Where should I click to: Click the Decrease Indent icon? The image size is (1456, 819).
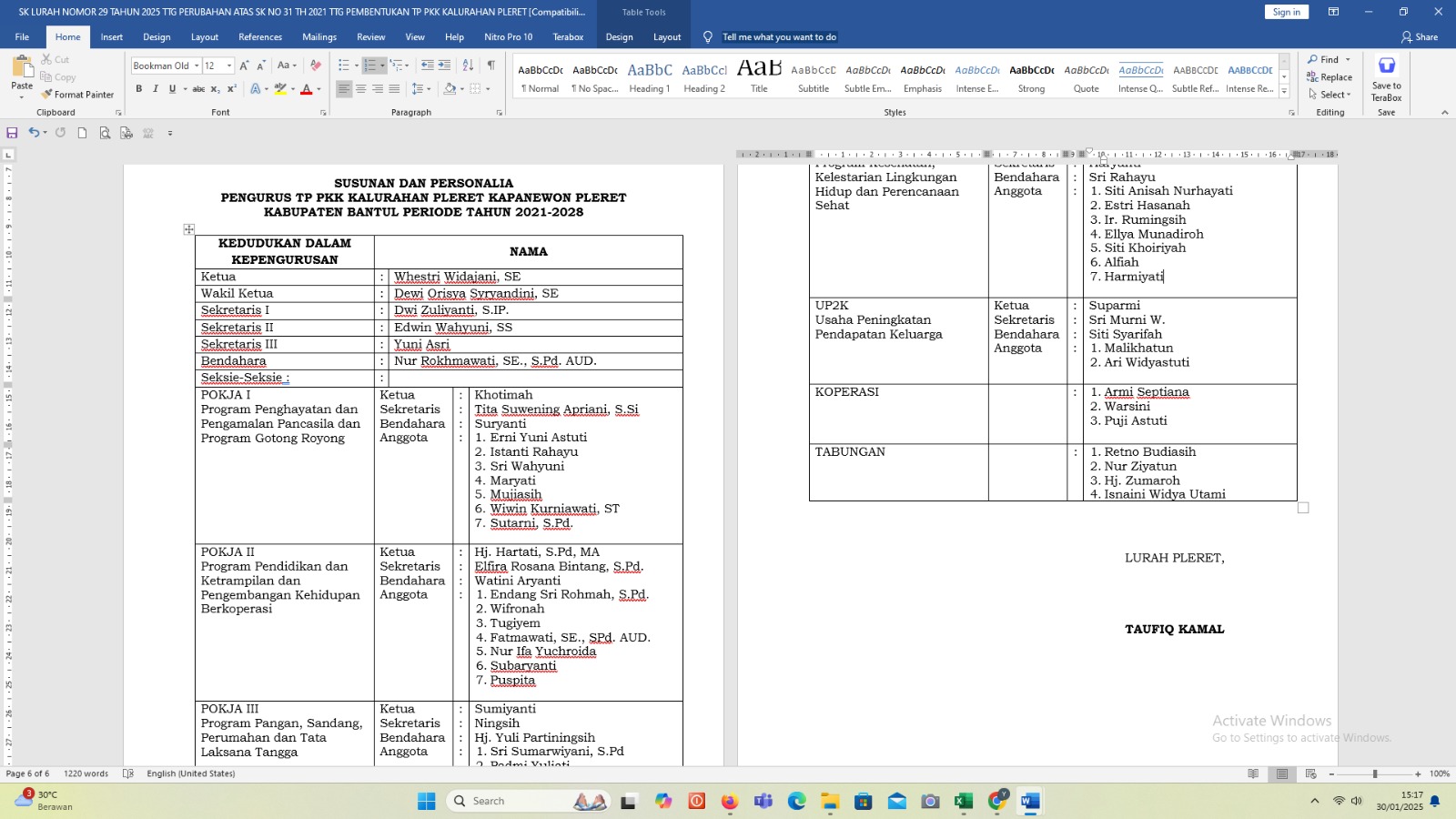427,66
